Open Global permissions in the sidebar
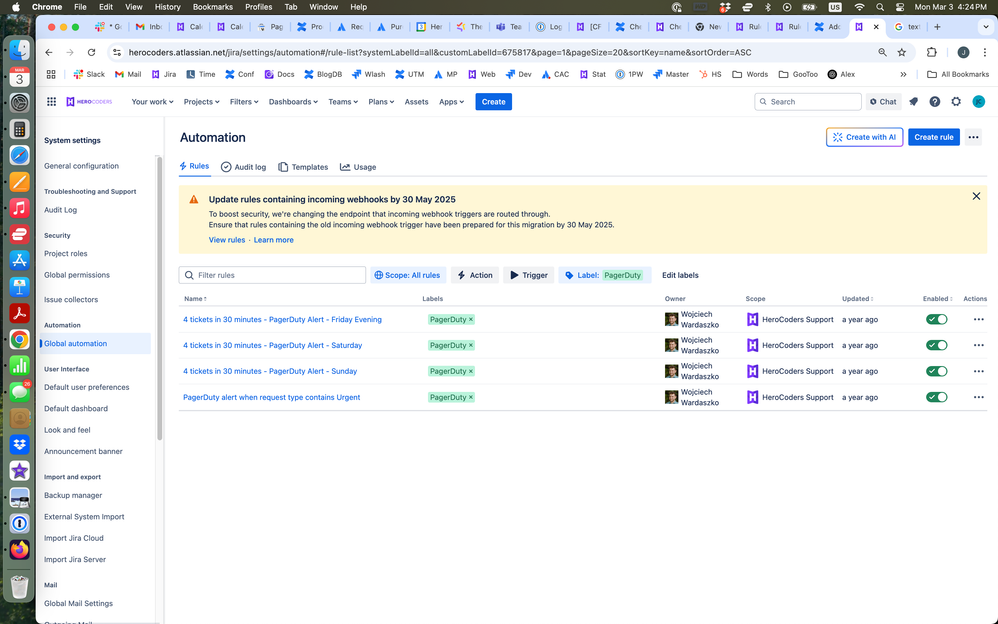 point(77,275)
